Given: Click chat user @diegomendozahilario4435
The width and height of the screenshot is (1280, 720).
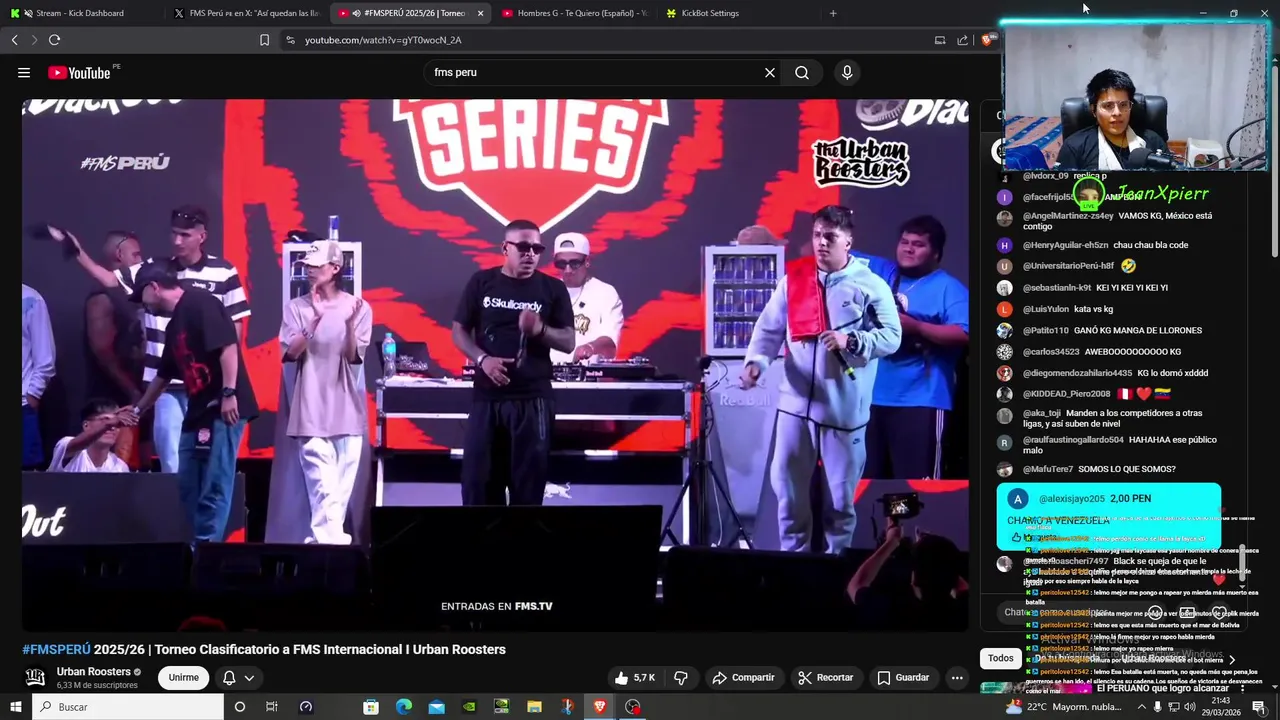Looking at the screenshot, I should coord(1078,373).
